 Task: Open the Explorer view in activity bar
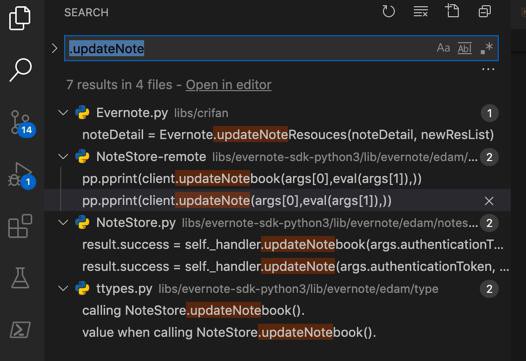pos(19,18)
